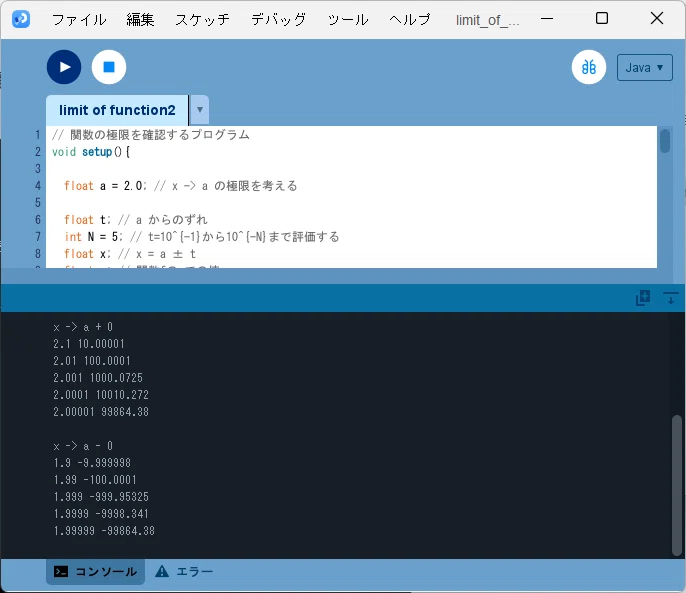The image size is (686, 593).
Task: Click the collapse console panel icon
Action: (x=670, y=298)
